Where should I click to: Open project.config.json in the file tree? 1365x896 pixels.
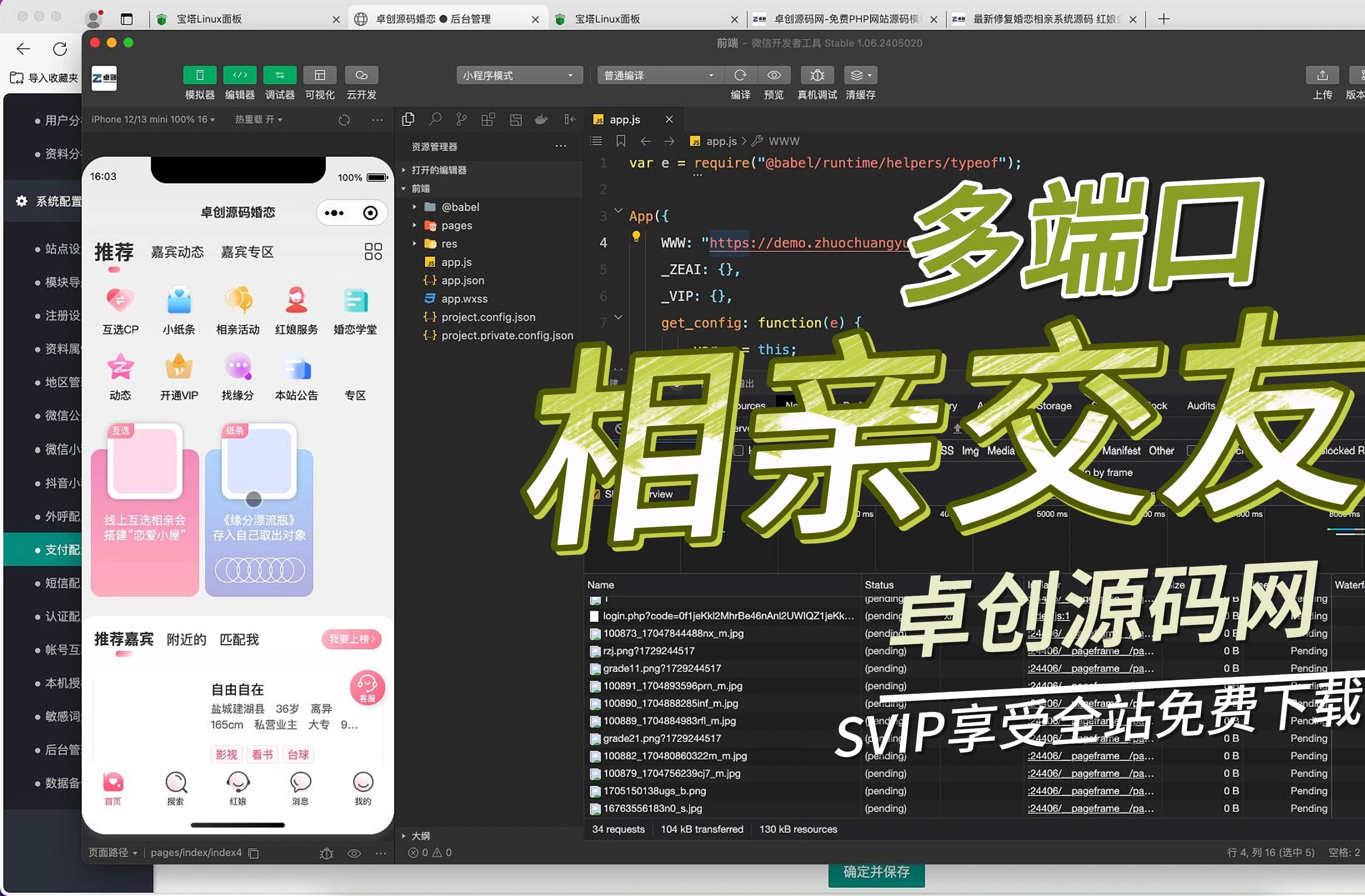pos(488,317)
